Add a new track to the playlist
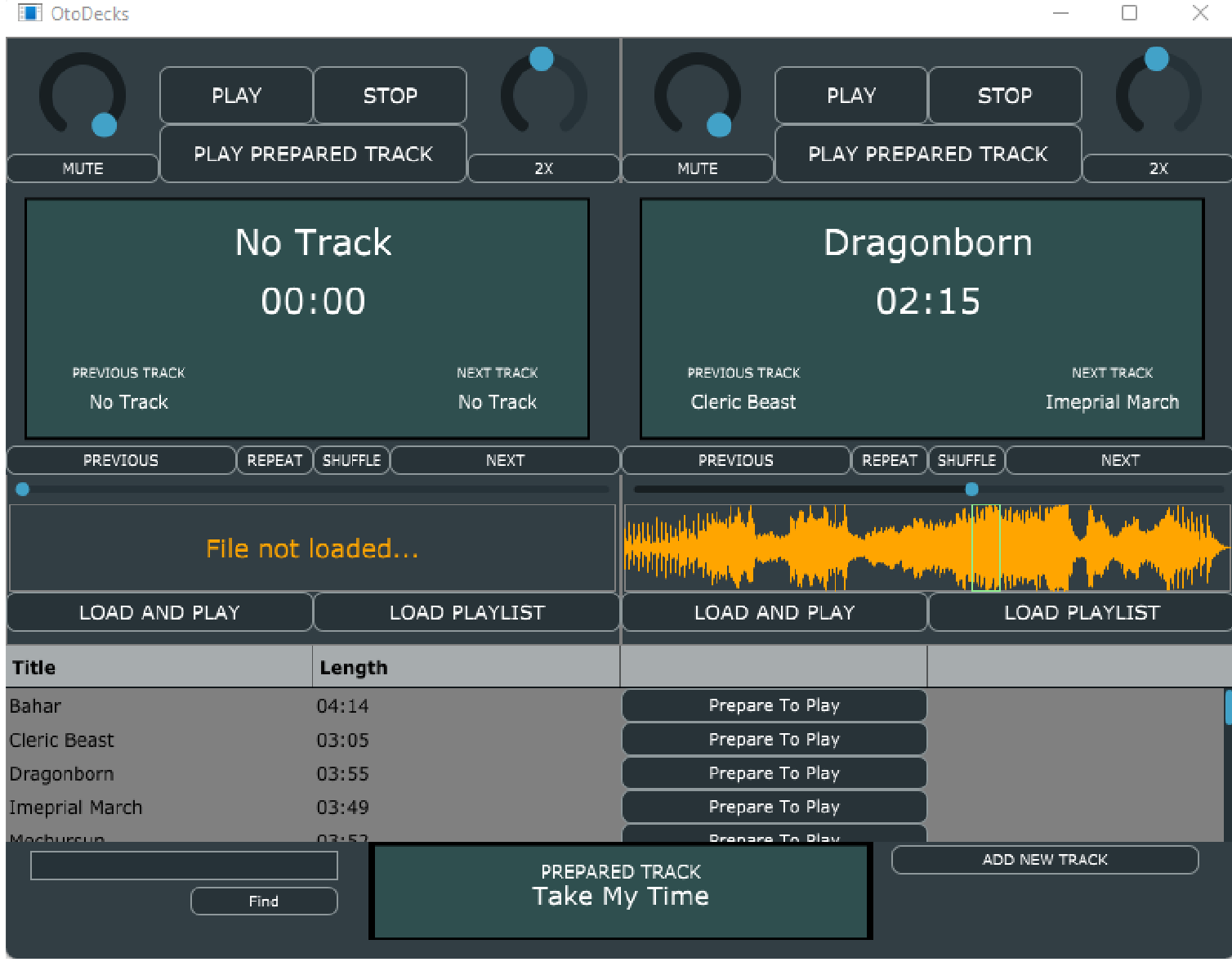 [1045, 860]
